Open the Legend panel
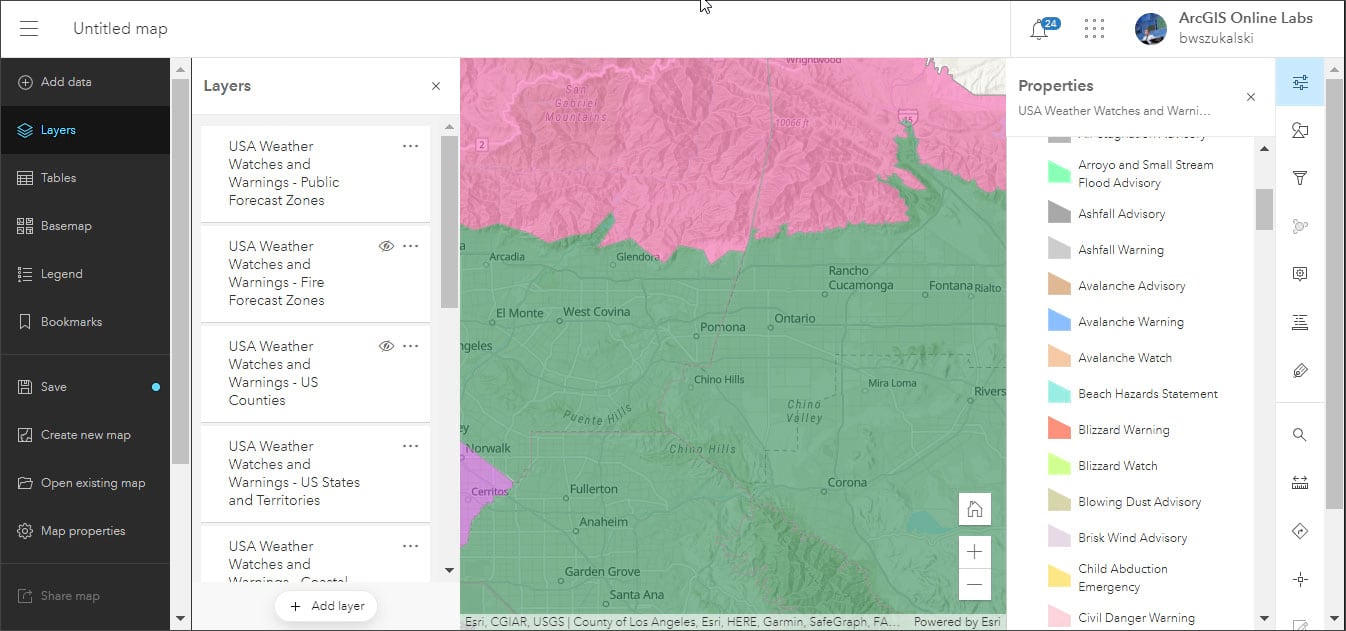The image size is (1346, 631). pos(85,274)
